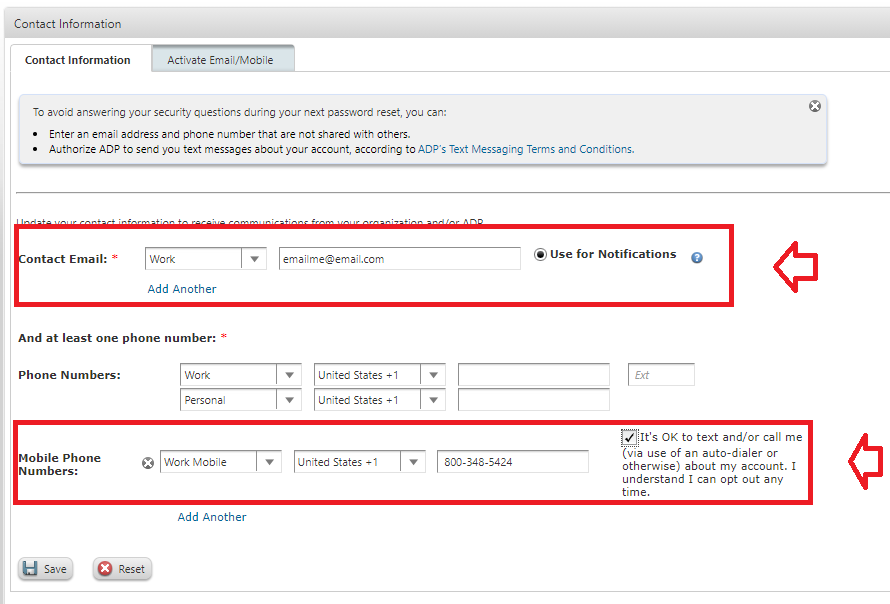The height and width of the screenshot is (604, 890).
Task: Select the Contact Information tab
Action: [x=78, y=60]
